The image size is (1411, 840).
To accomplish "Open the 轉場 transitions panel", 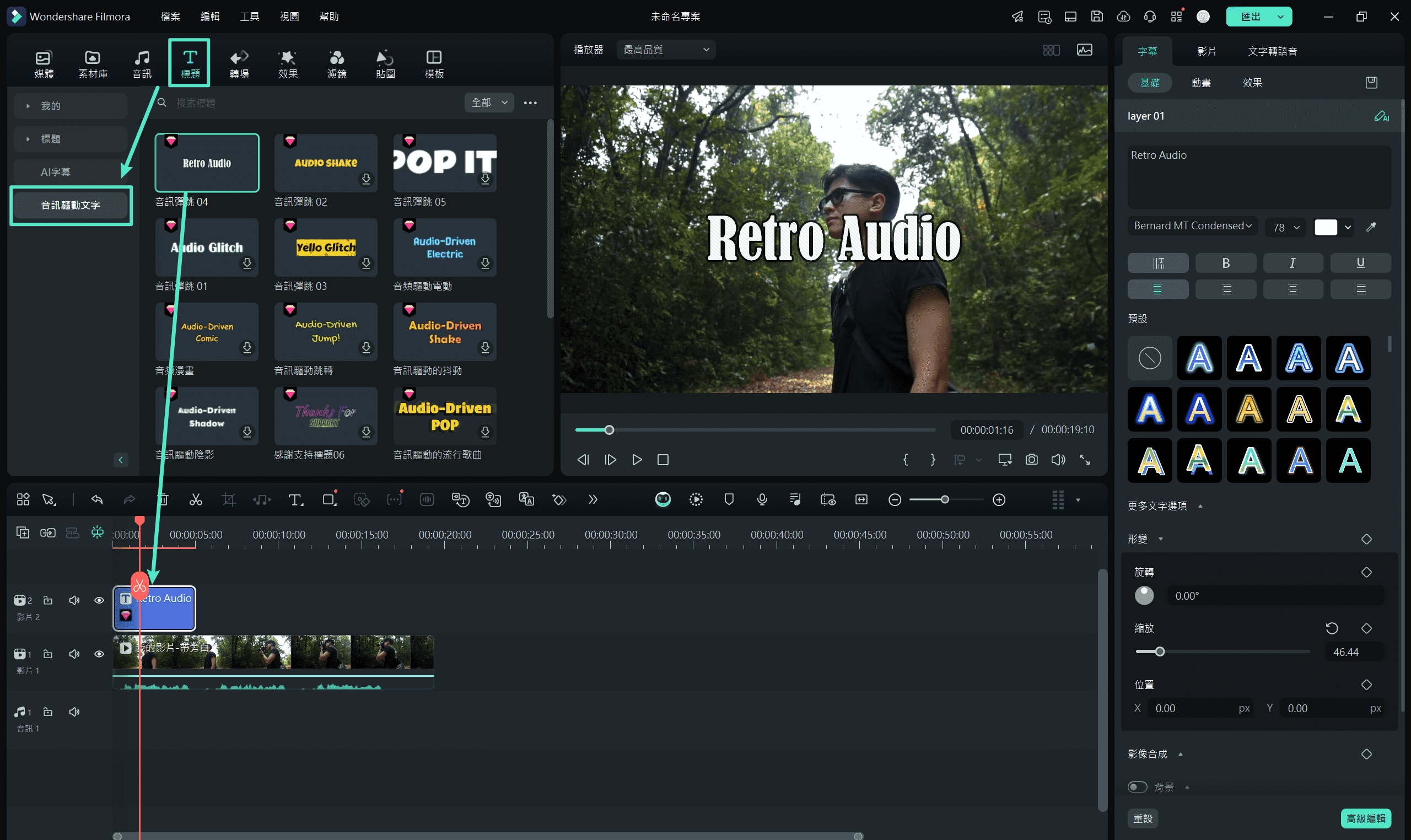I will point(239,63).
